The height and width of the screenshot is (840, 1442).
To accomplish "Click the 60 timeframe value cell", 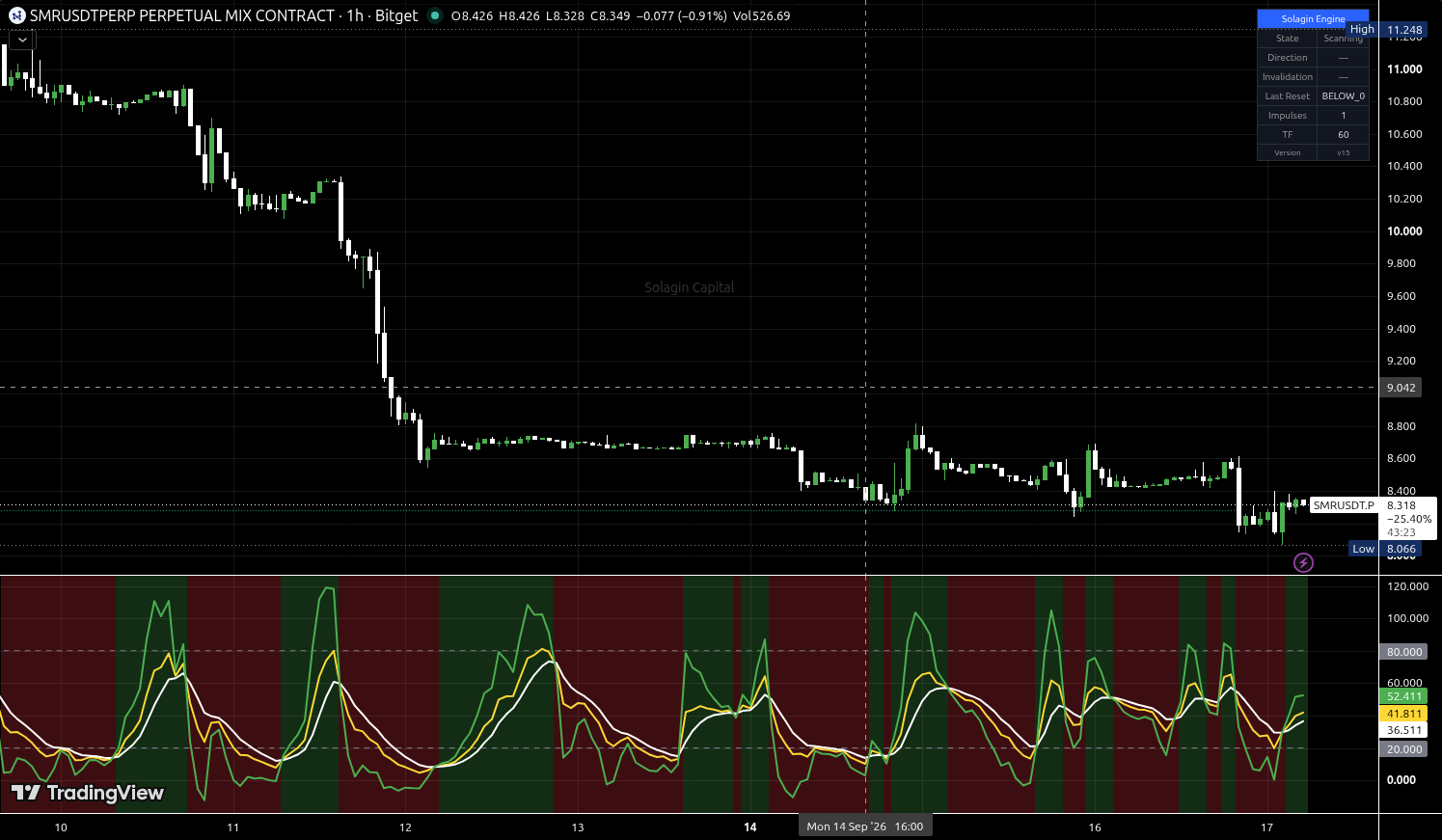I will 1343,135.
